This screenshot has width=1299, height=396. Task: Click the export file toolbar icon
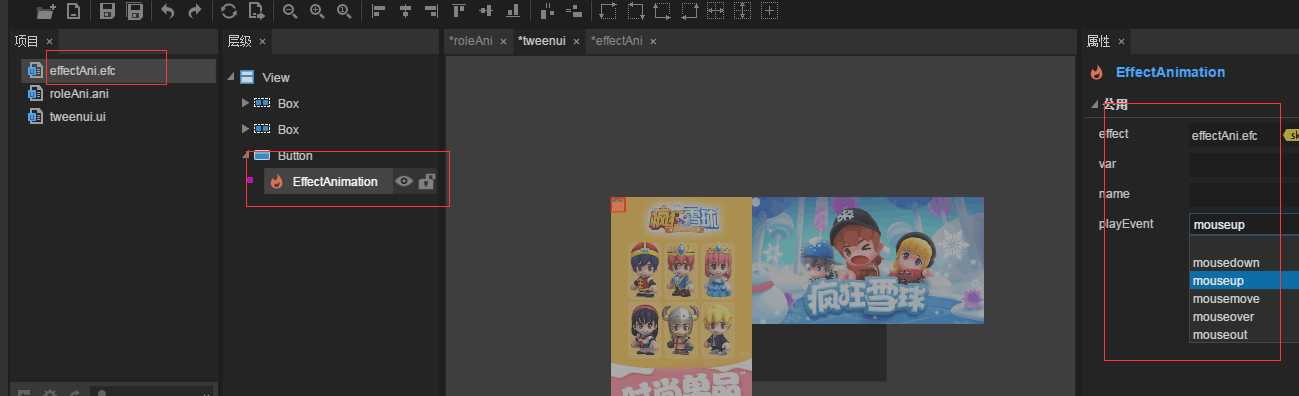(x=256, y=12)
